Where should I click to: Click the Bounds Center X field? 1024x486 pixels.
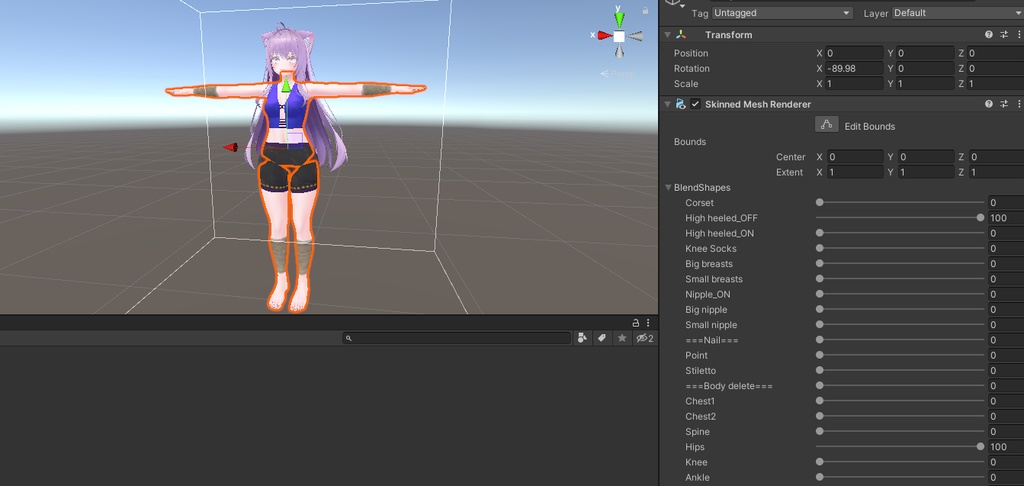pos(854,157)
